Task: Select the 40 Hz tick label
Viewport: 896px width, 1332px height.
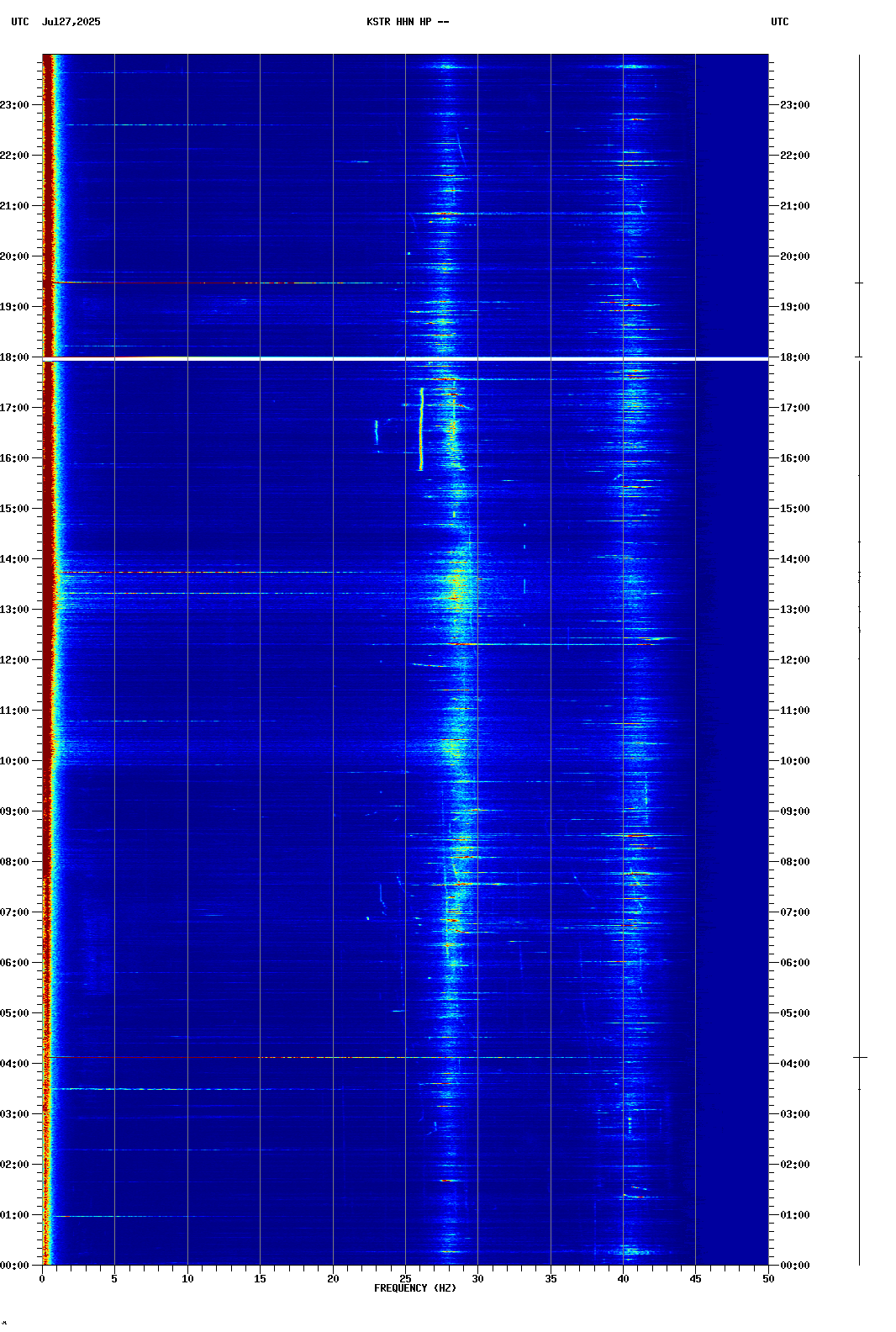Action: [623, 1279]
